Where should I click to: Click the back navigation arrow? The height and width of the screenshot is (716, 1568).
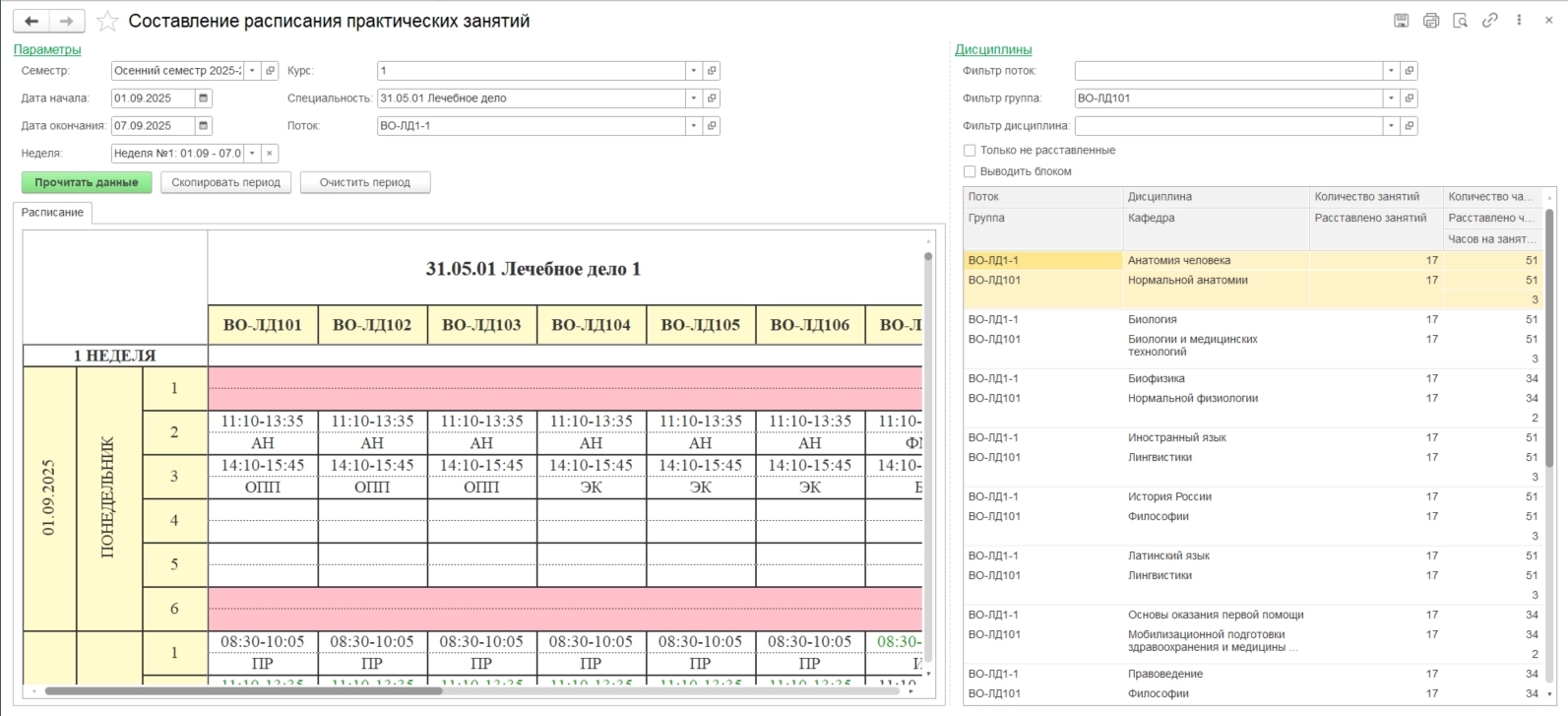coord(31,21)
